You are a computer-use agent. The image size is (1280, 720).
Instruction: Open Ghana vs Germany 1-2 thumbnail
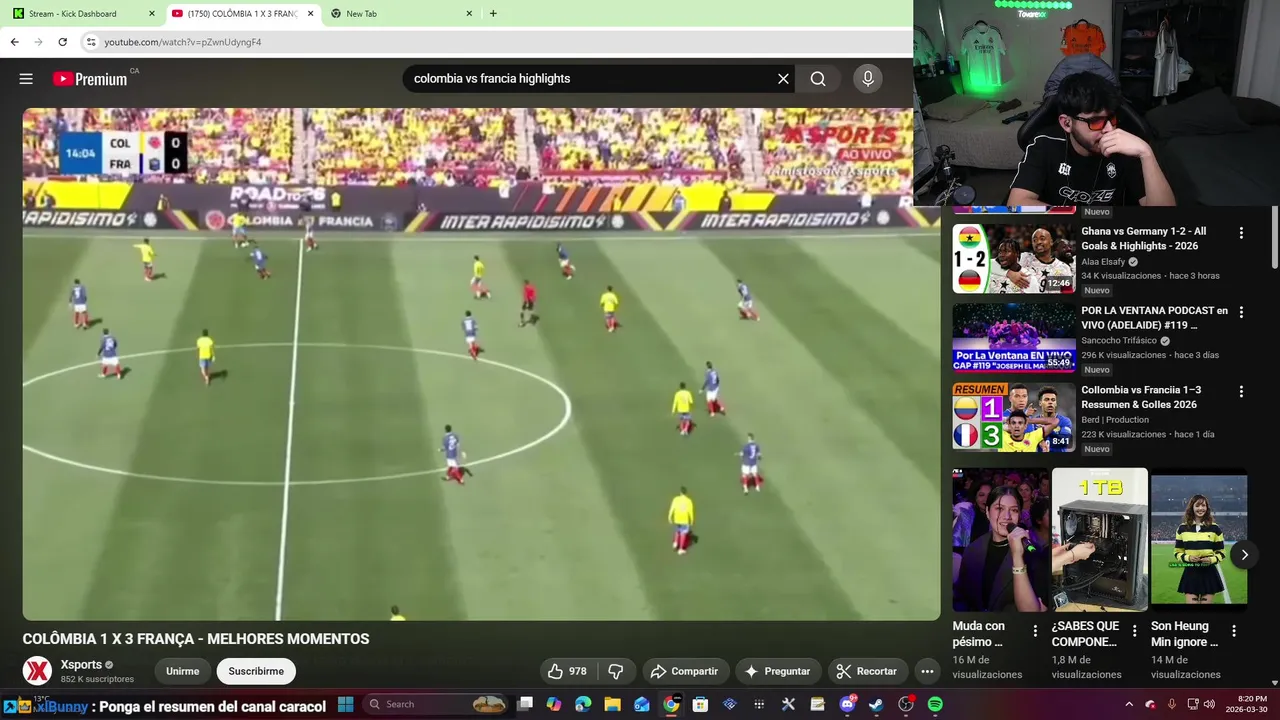(1013, 257)
